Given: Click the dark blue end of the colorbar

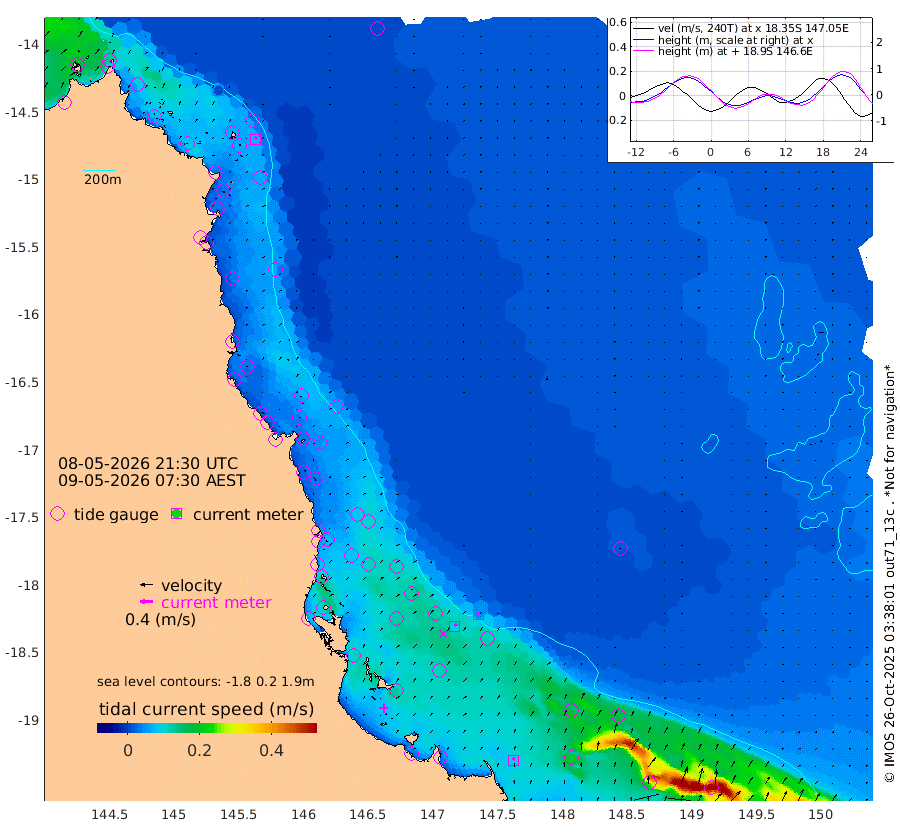Looking at the screenshot, I should [102, 728].
